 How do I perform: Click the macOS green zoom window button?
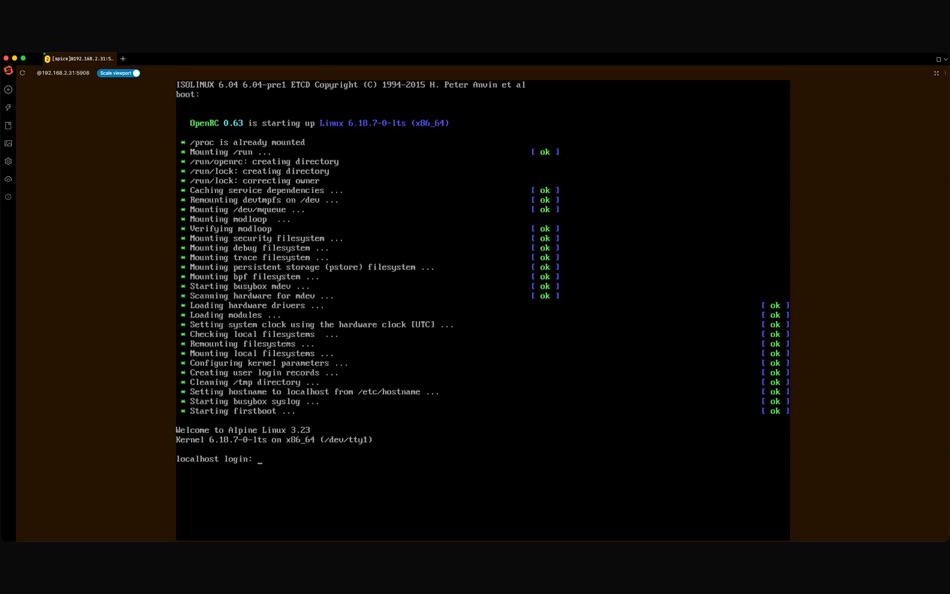pos(23,58)
